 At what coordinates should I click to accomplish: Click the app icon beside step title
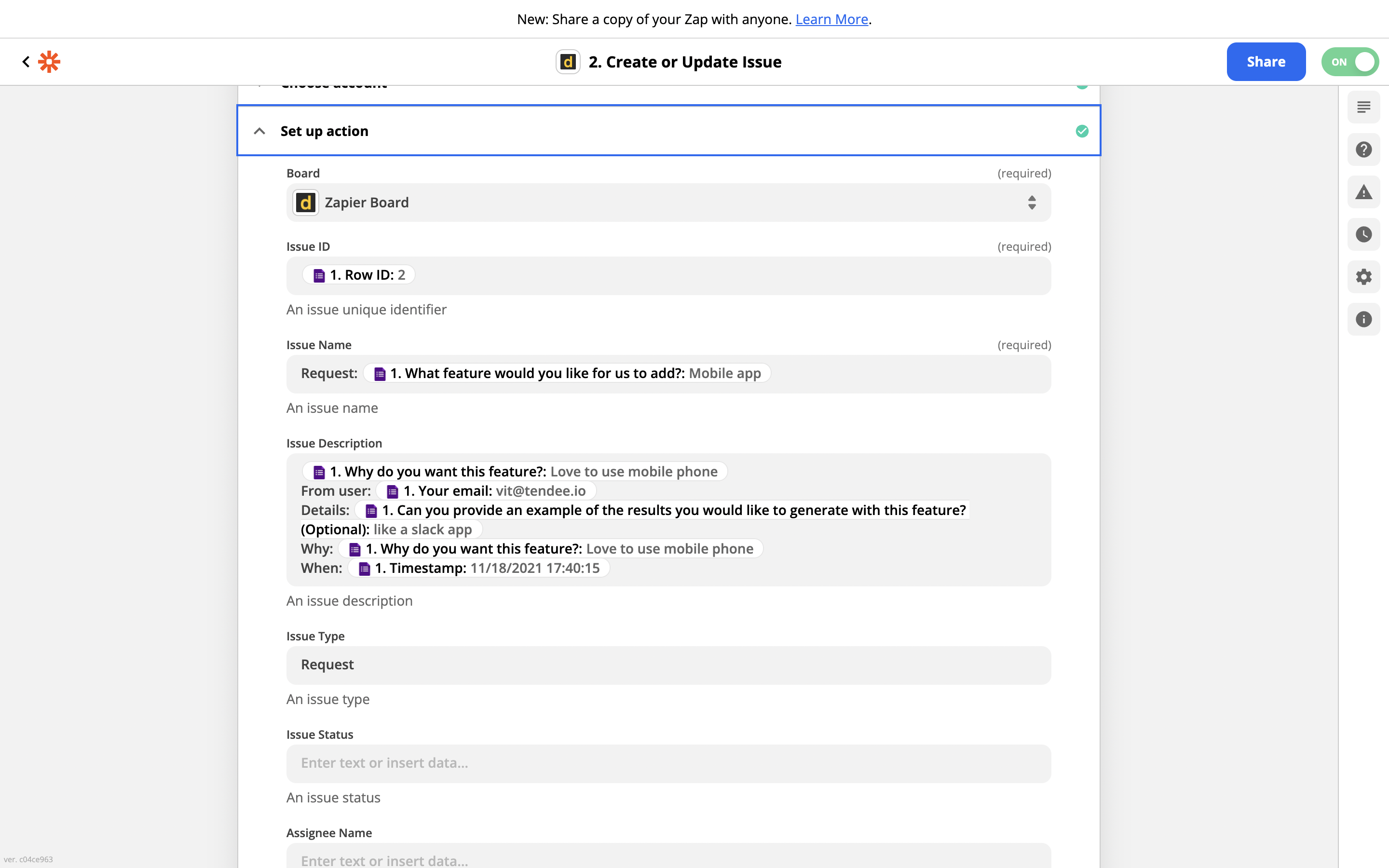(x=568, y=62)
